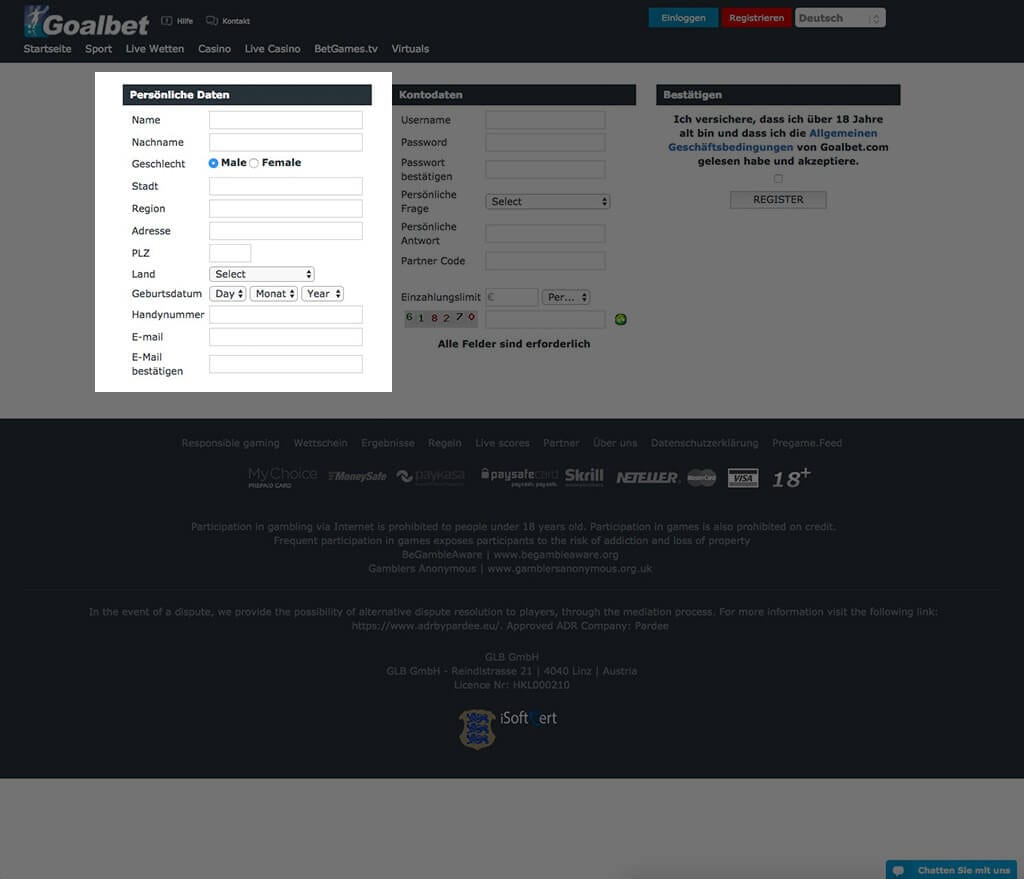Select the Female gender radio button

tap(255, 163)
